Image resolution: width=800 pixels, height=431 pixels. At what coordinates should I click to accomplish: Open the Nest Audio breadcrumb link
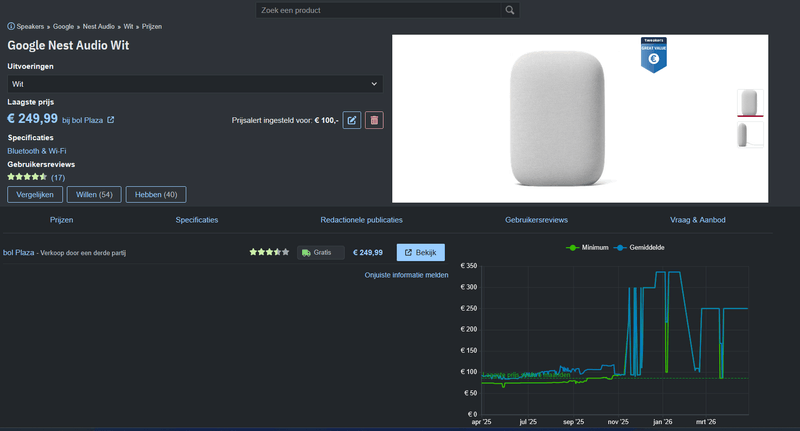(x=98, y=27)
